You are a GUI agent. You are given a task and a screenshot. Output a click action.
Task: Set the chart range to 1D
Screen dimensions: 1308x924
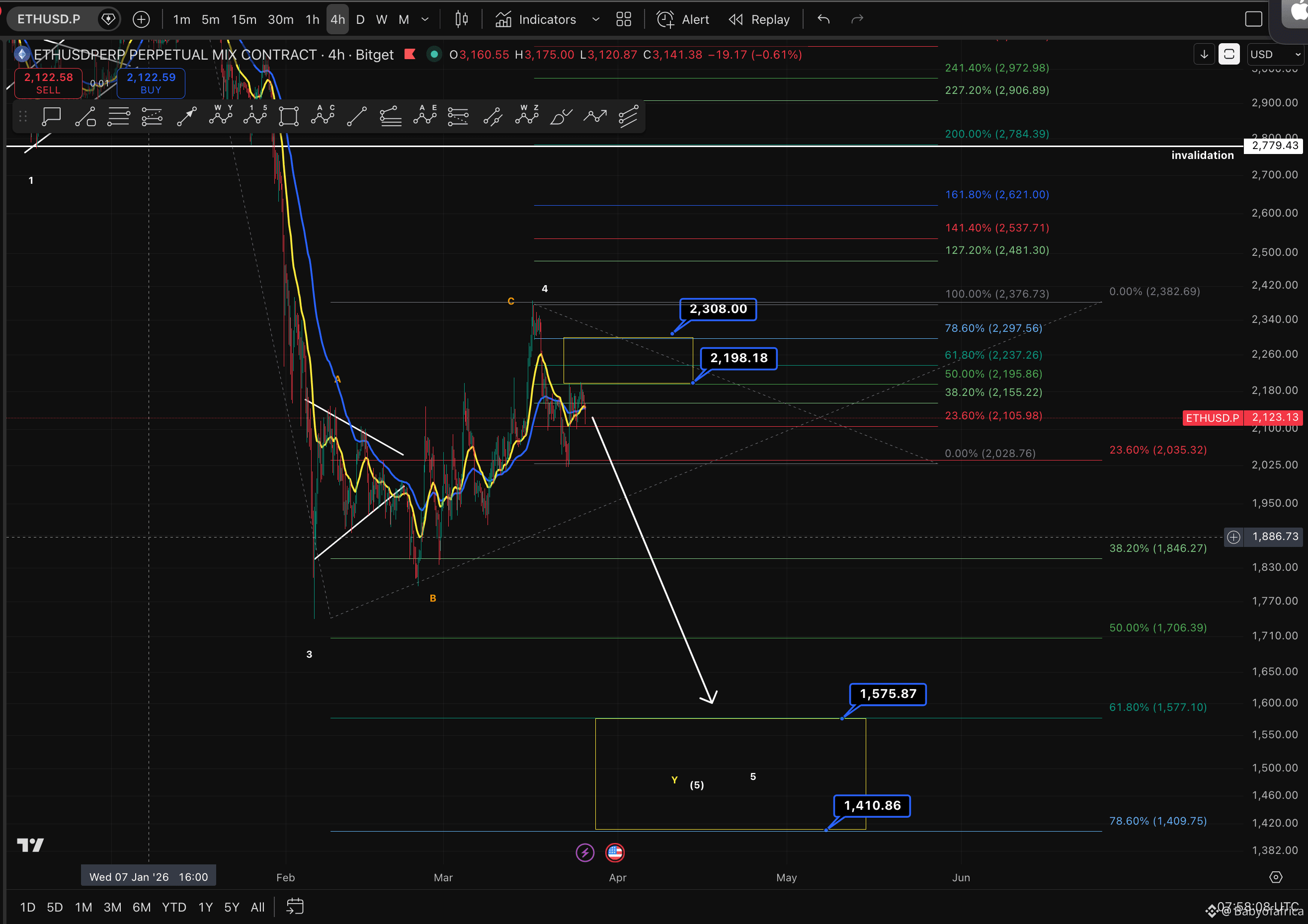(x=27, y=907)
